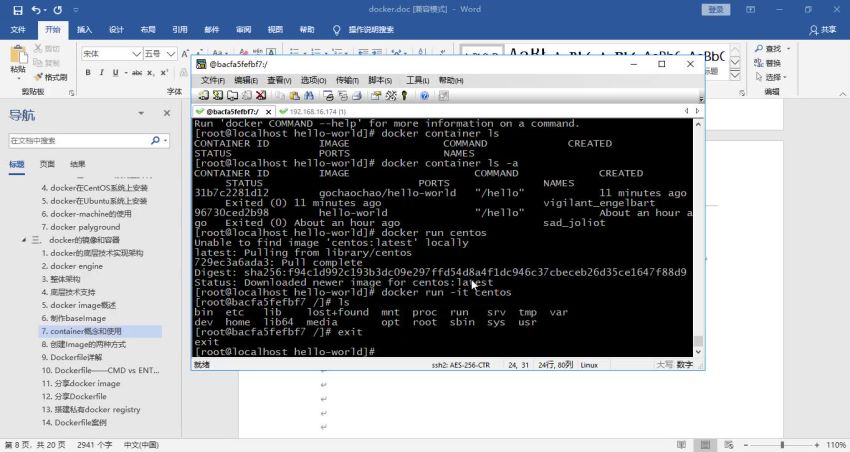The height and width of the screenshot is (452, 850).
Task: Click the Paste icon in the terminal toolbar
Action: (x=294, y=96)
